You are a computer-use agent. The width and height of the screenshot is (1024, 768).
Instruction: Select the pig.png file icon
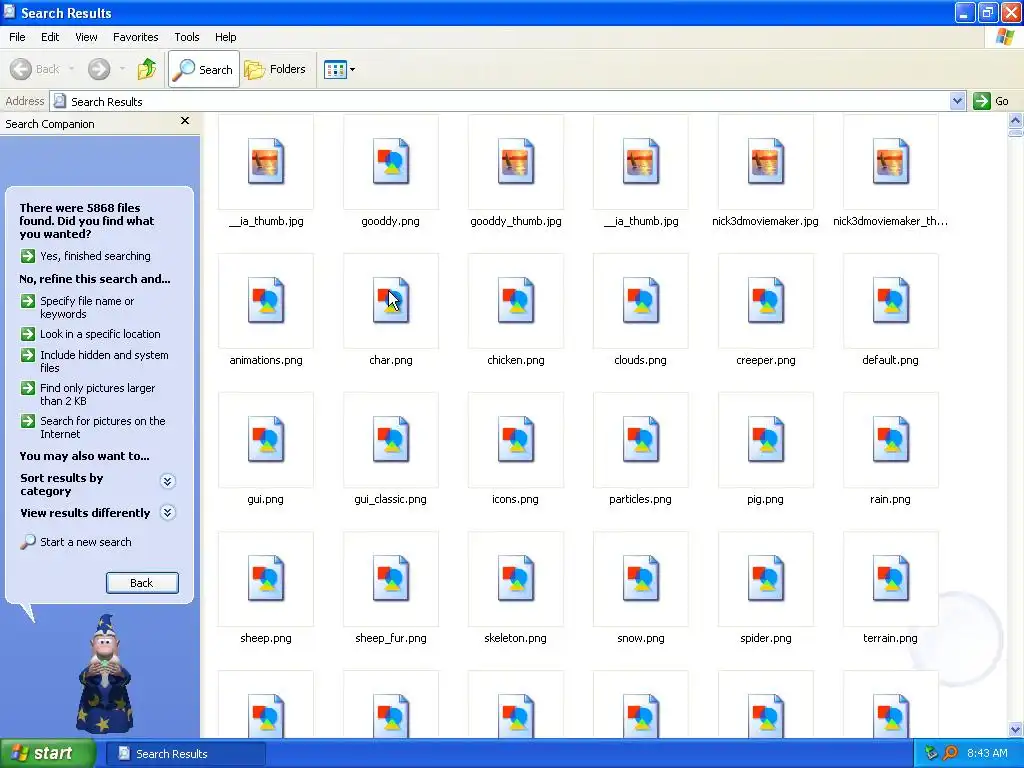(765, 440)
